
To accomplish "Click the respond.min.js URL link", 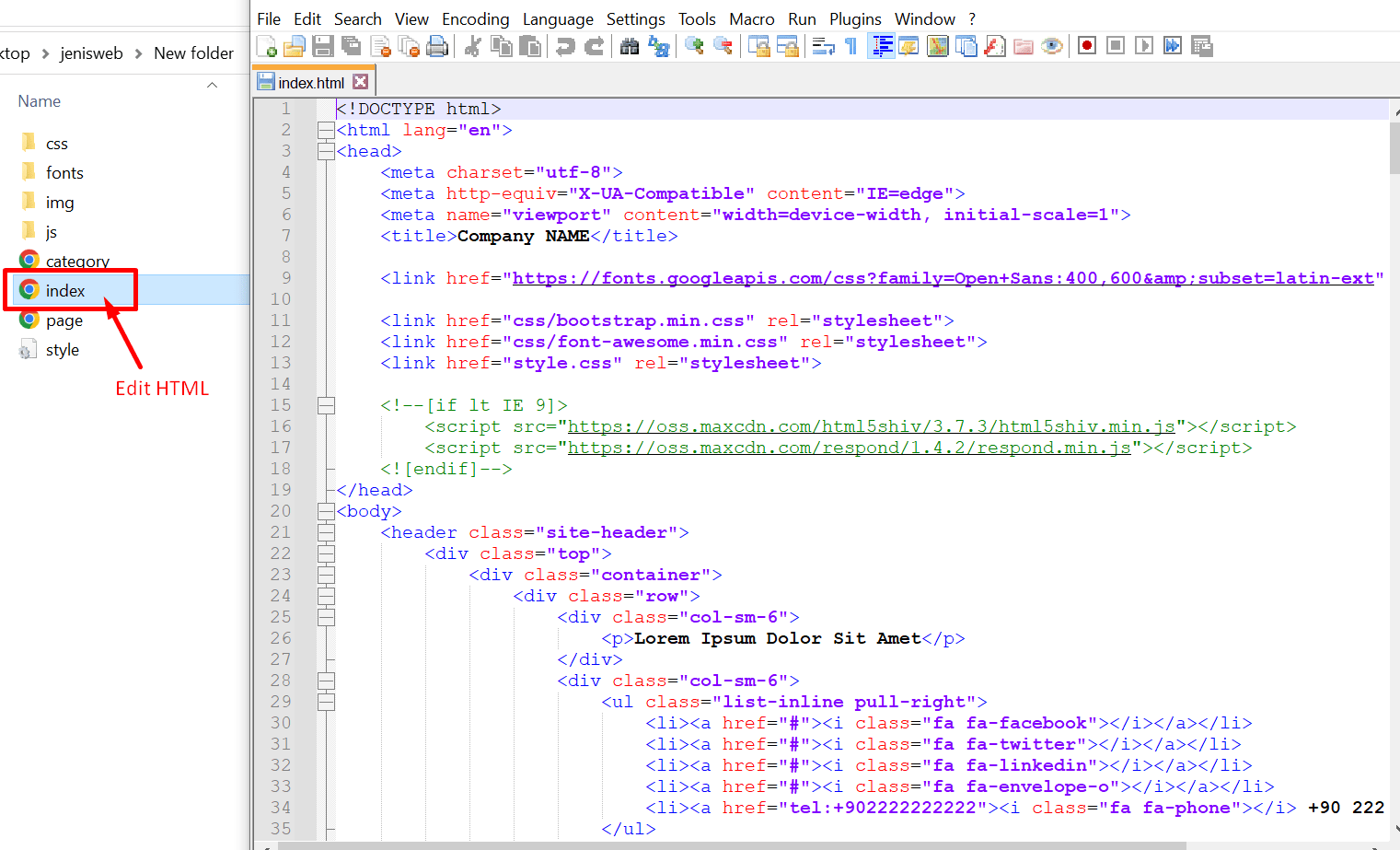I will (849, 448).
